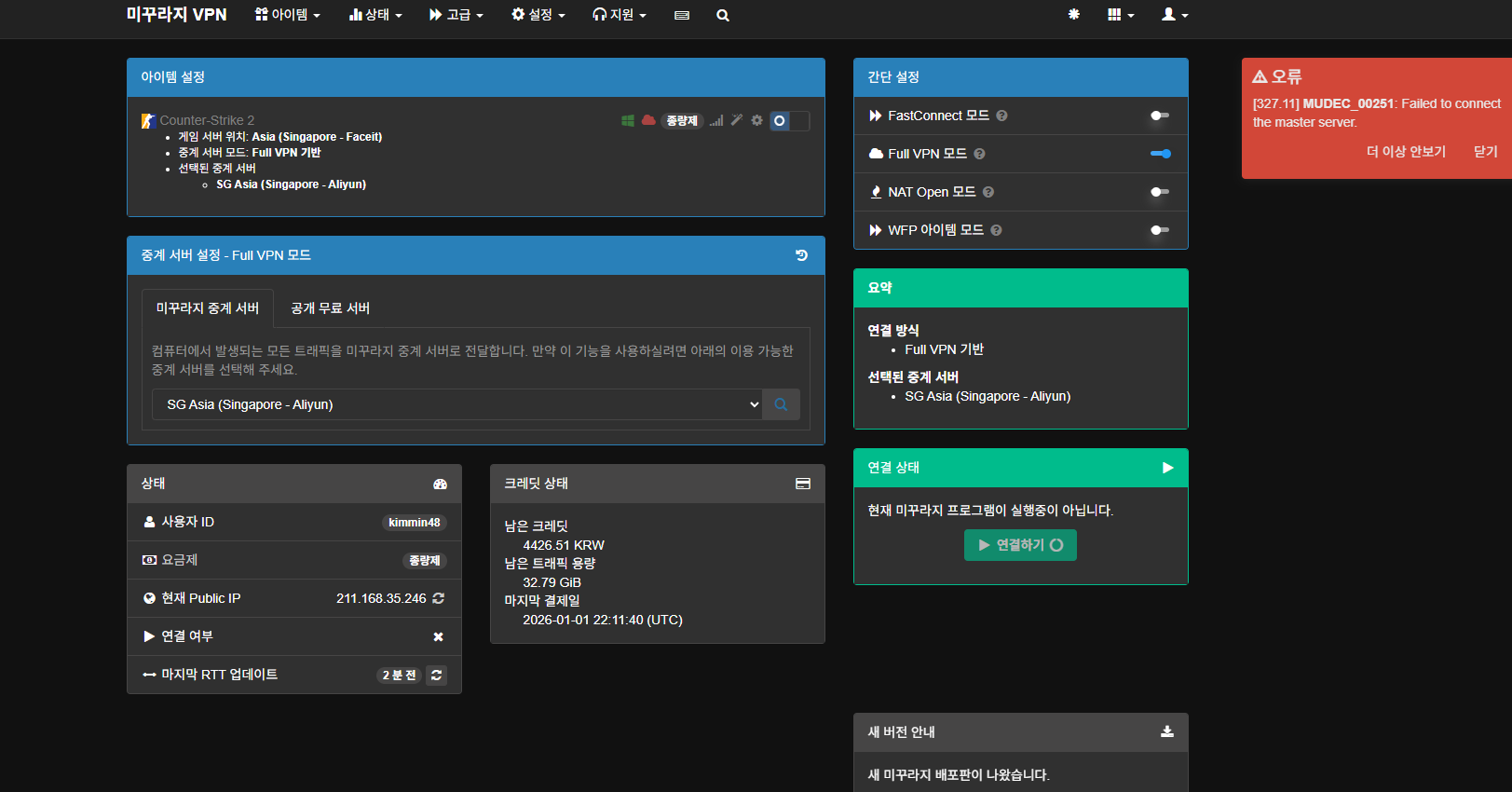Open the 아이템 menu
The image size is (1512, 792).
tap(288, 16)
